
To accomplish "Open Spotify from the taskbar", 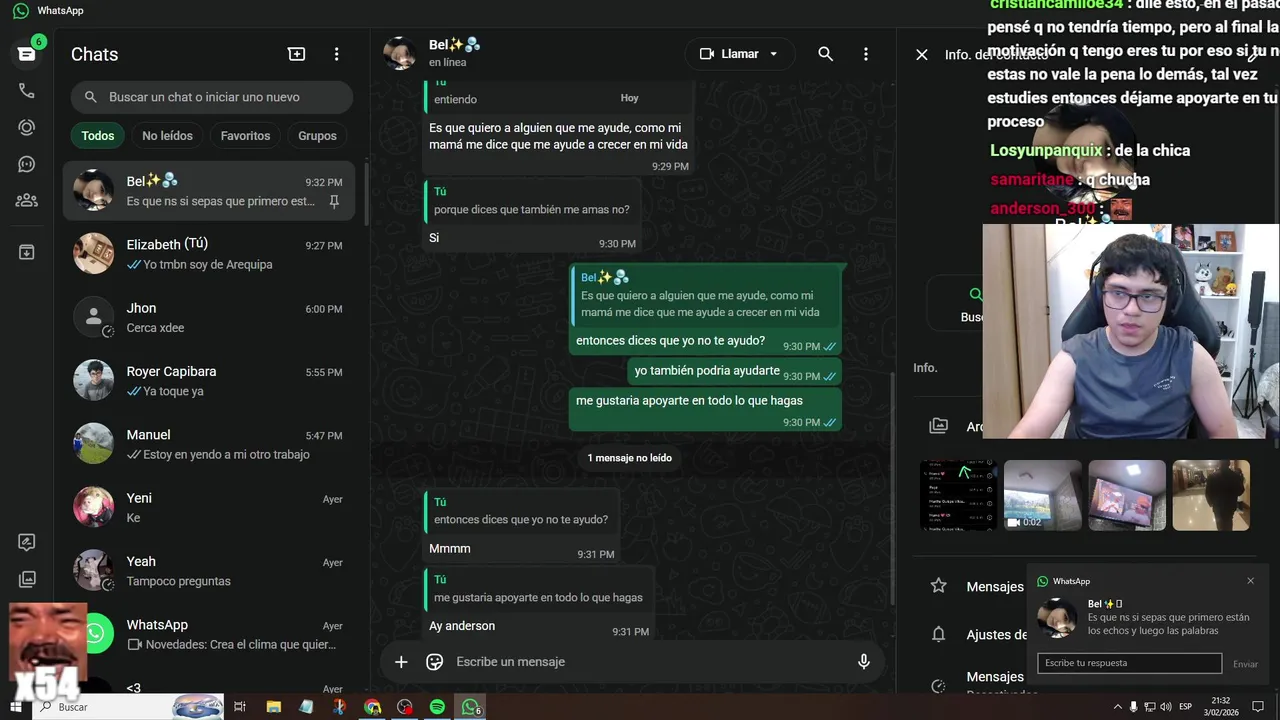I will (437, 707).
